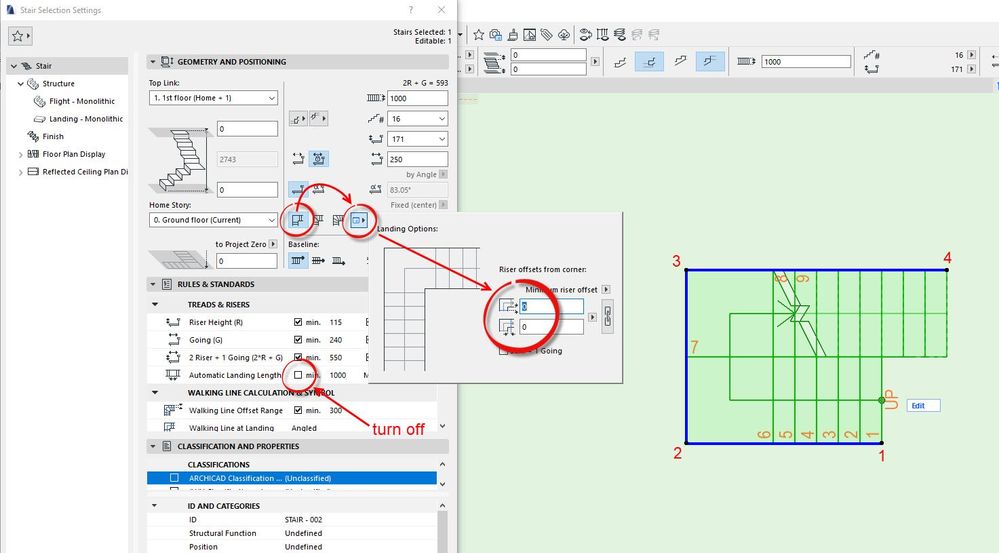Collapse Geometry and Positioning panel
This screenshot has height=553, width=999.
click(153, 62)
